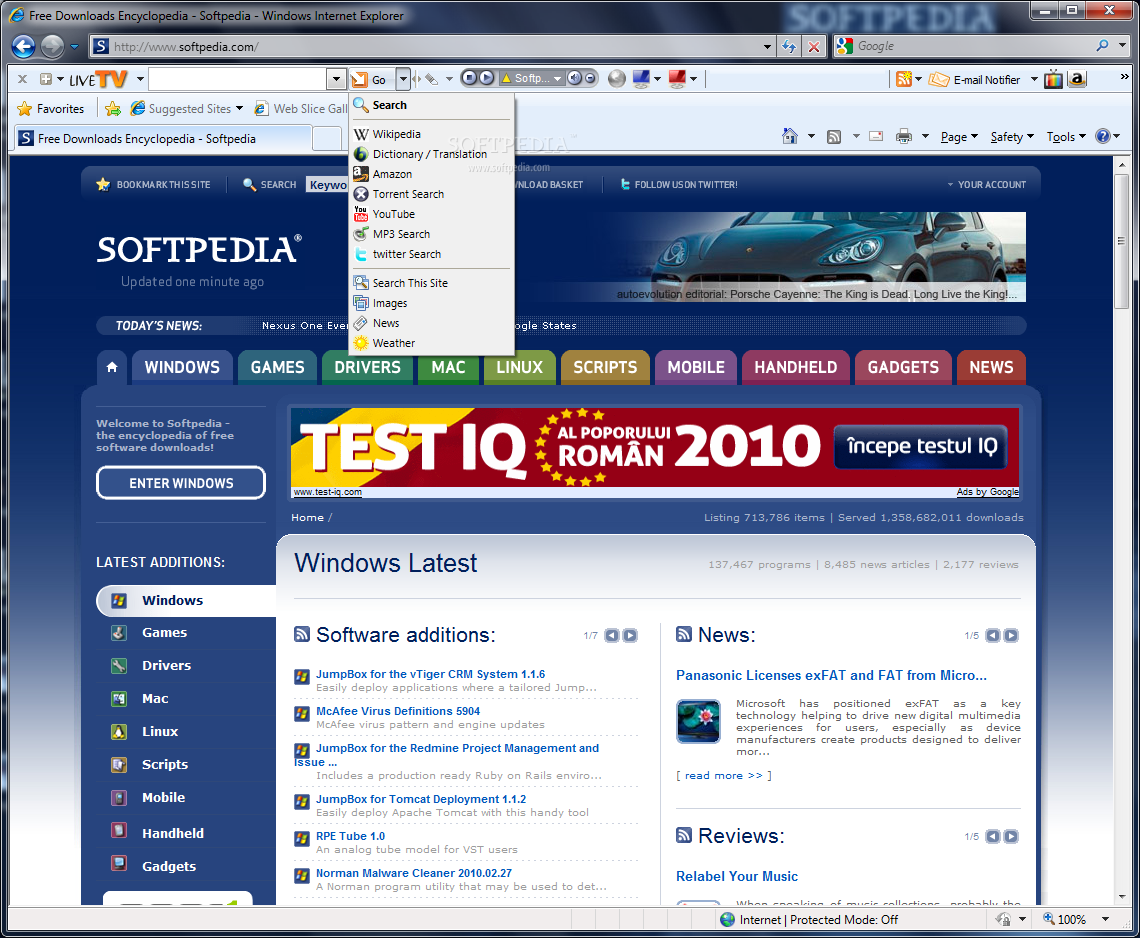
Task: Click the browser Back arrow button
Action: 23,47
